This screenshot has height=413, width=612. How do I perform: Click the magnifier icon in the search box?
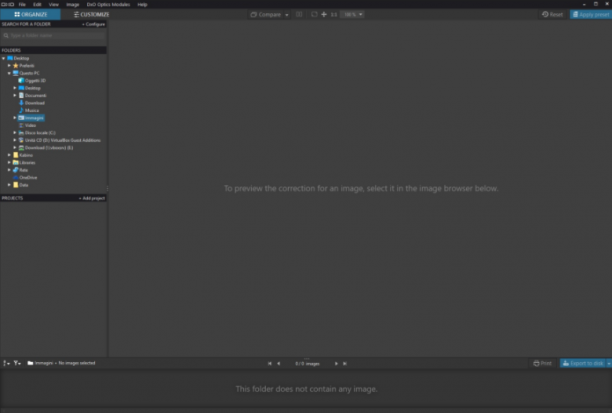tap(6, 36)
